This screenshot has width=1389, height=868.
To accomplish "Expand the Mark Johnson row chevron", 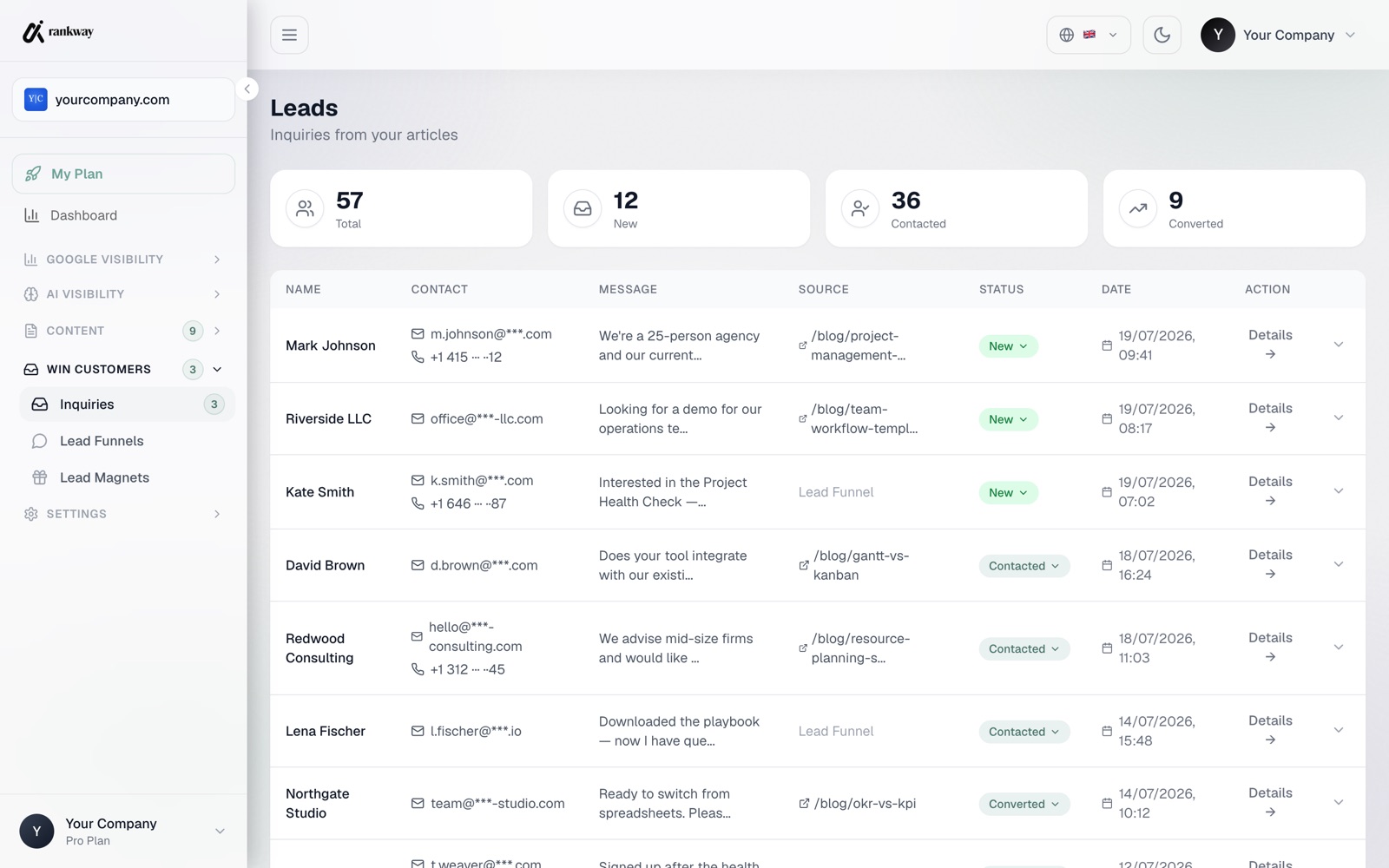I will (1339, 345).
